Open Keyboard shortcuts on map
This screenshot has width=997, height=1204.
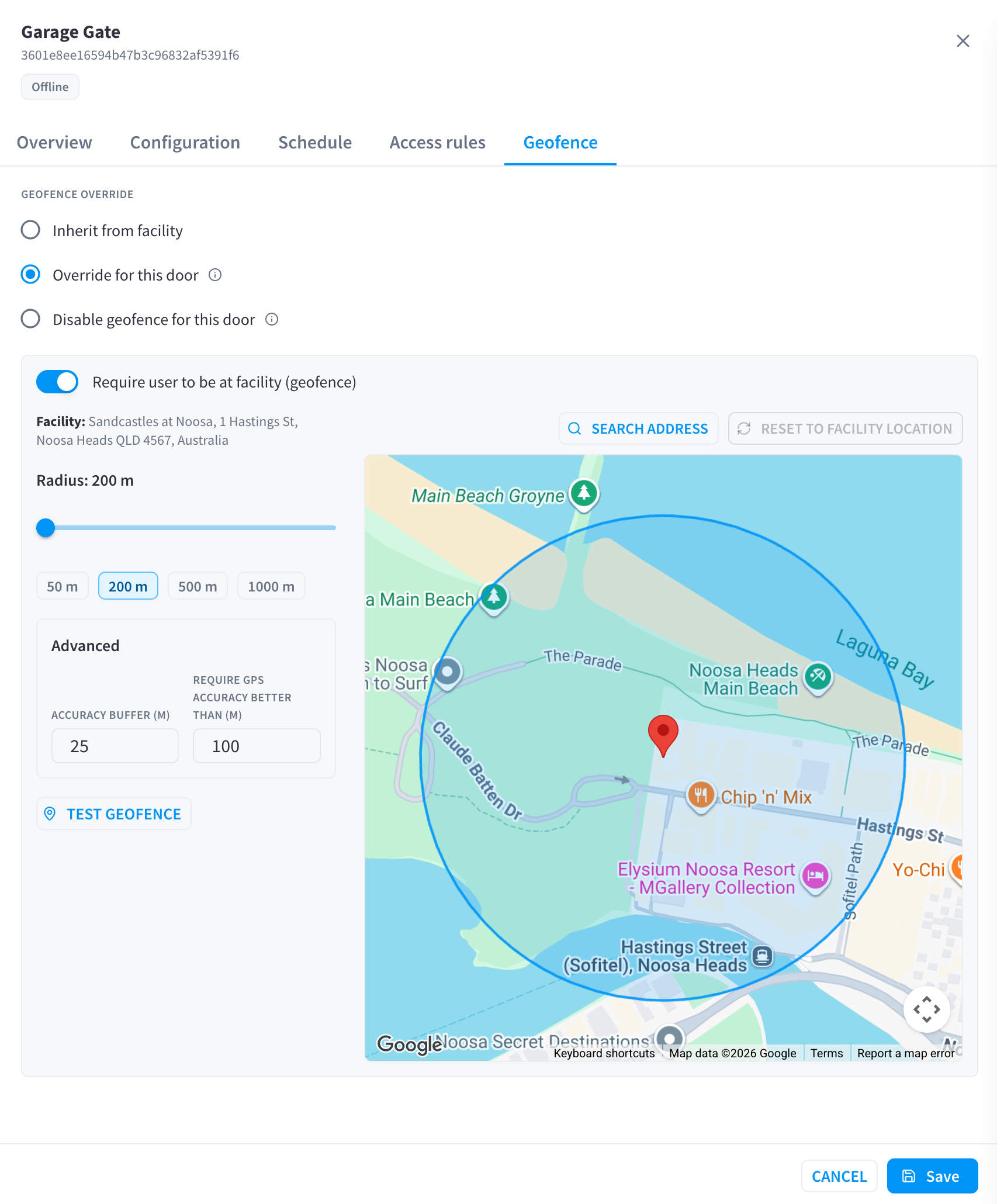[x=604, y=1053]
